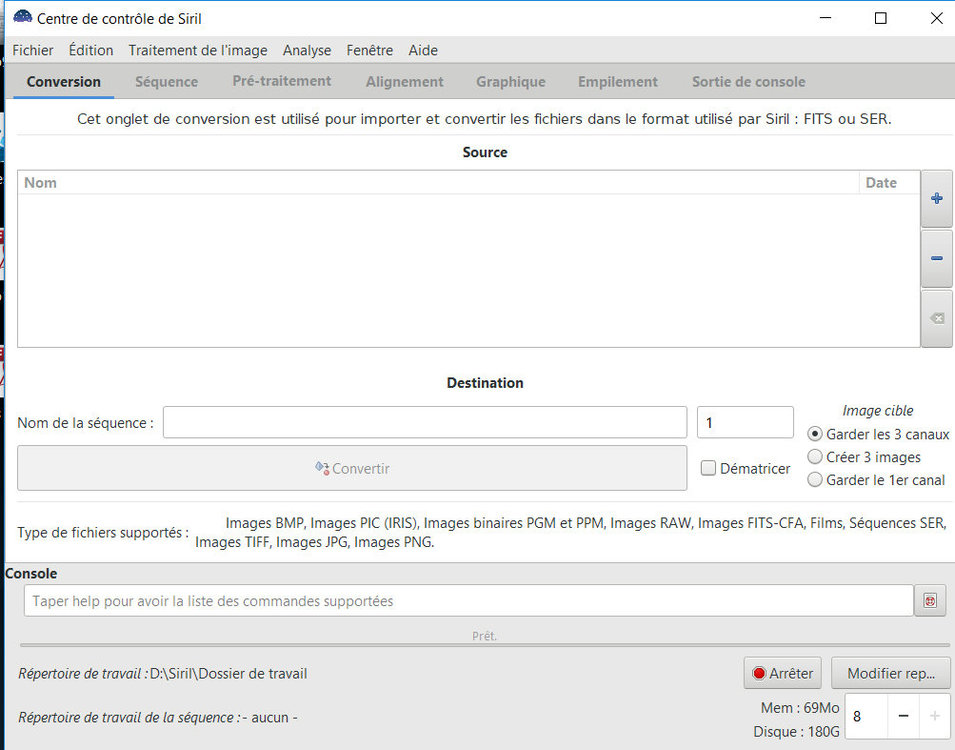Open the Édition menu

91,50
